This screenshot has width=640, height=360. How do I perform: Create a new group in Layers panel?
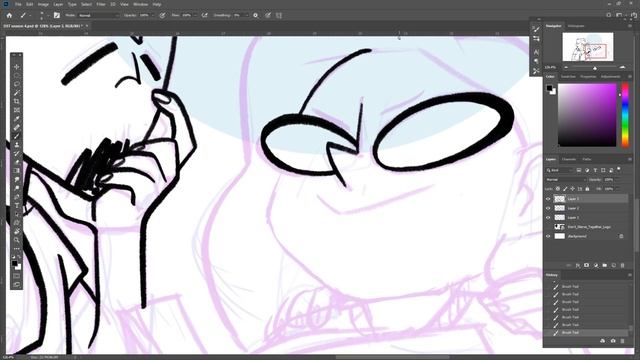(x=604, y=265)
